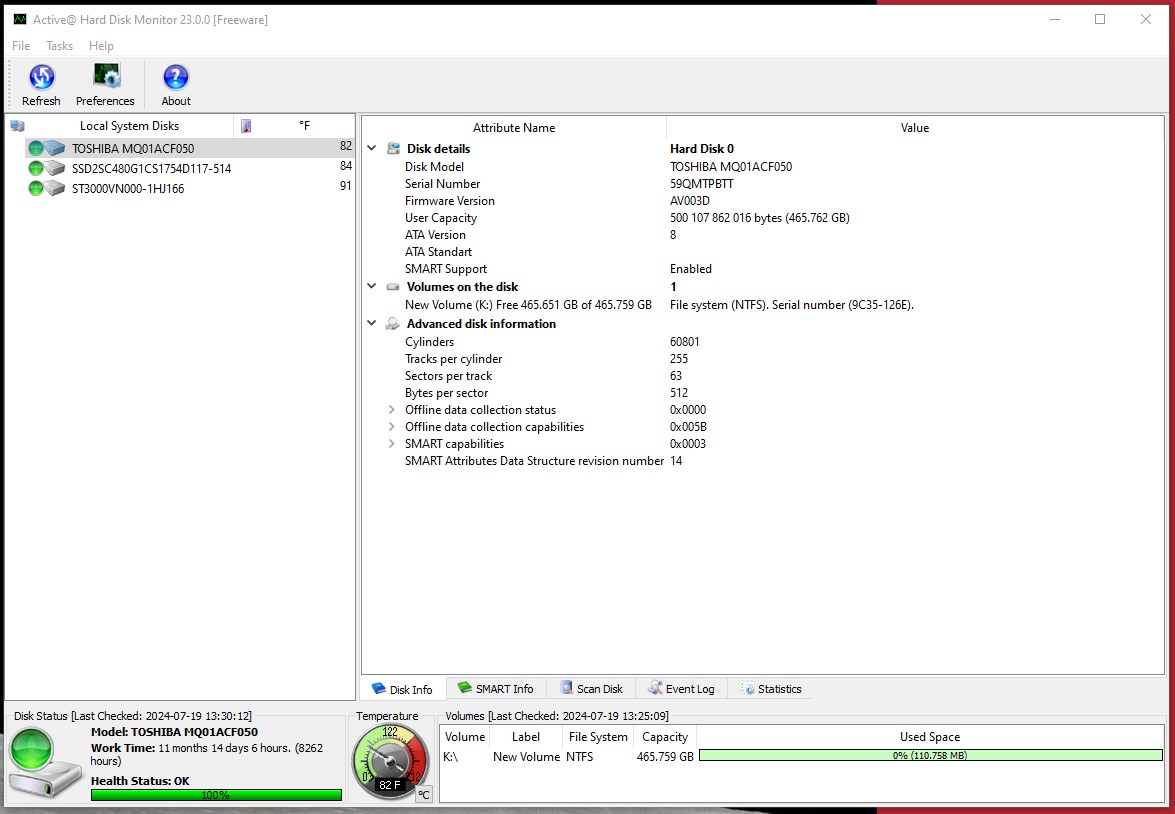Select the SSD2SC480G1CS1754D117-514 disk
The image size is (1175, 814).
(x=151, y=168)
